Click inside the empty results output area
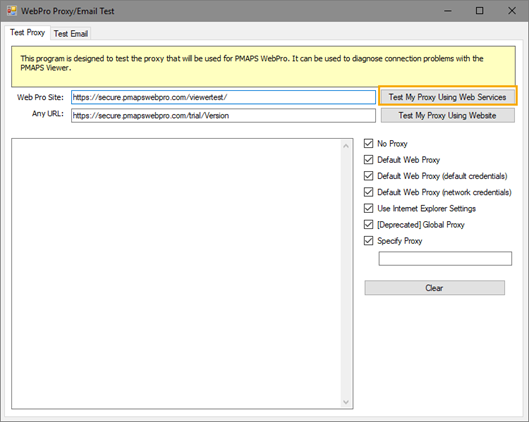This screenshot has width=529, height=422. (x=176, y=274)
